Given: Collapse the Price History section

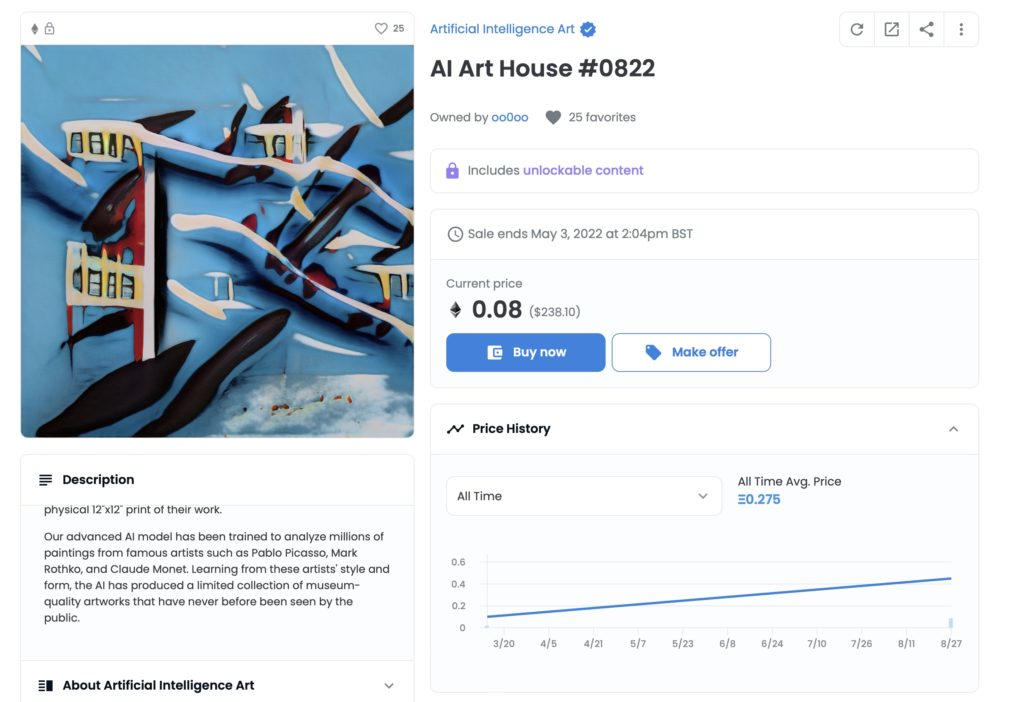Looking at the screenshot, I should point(953,429).
